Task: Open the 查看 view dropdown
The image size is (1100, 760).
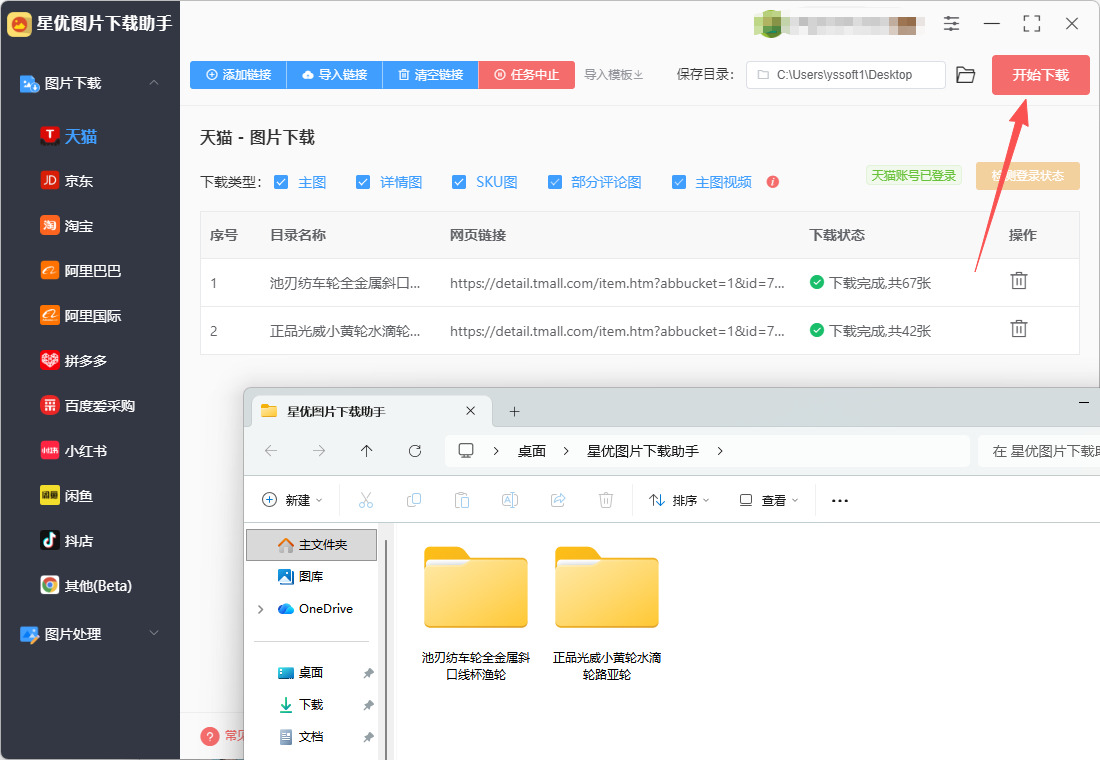Action: pos(769,500)
